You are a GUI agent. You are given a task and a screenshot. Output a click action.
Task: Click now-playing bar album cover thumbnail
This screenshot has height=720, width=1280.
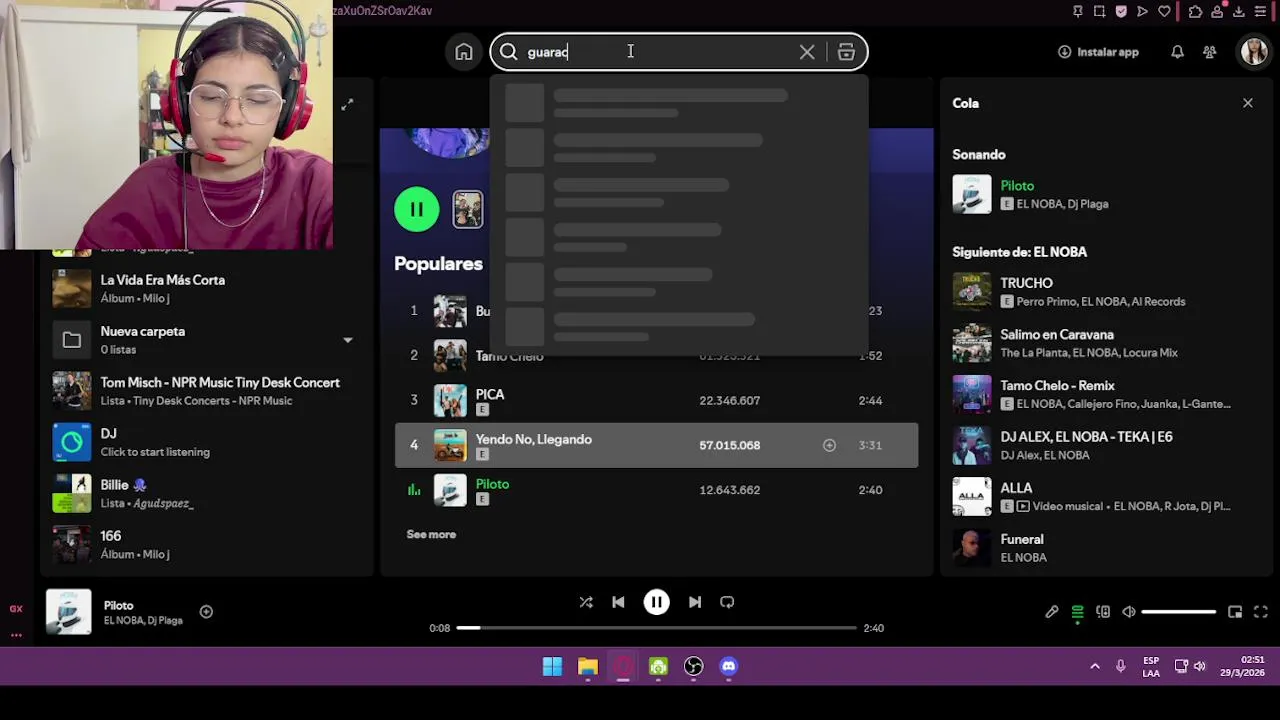coord(69,612)
